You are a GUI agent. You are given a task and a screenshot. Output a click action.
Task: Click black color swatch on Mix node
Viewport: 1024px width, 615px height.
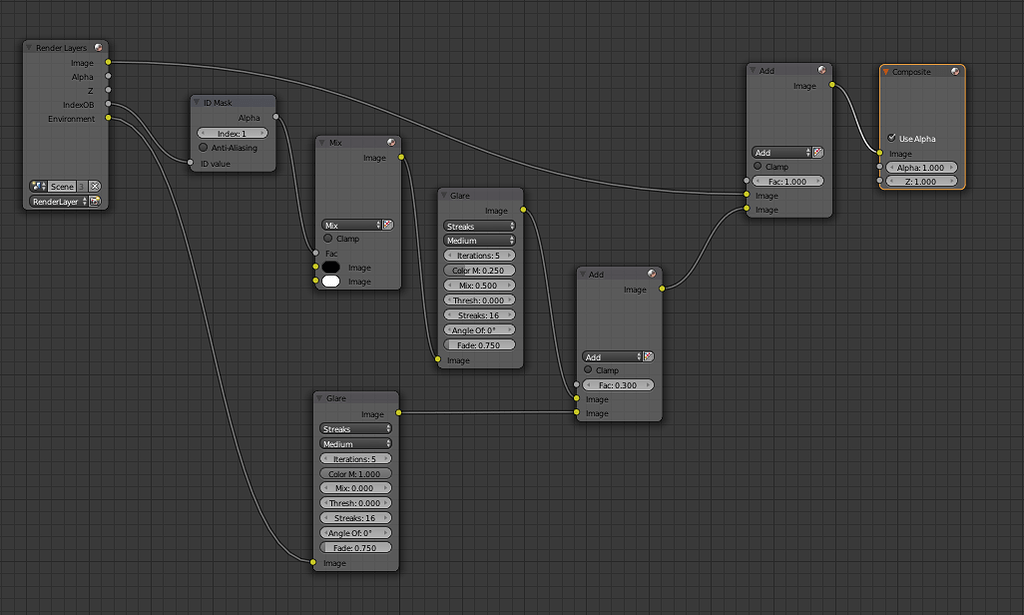click(331, 267)
